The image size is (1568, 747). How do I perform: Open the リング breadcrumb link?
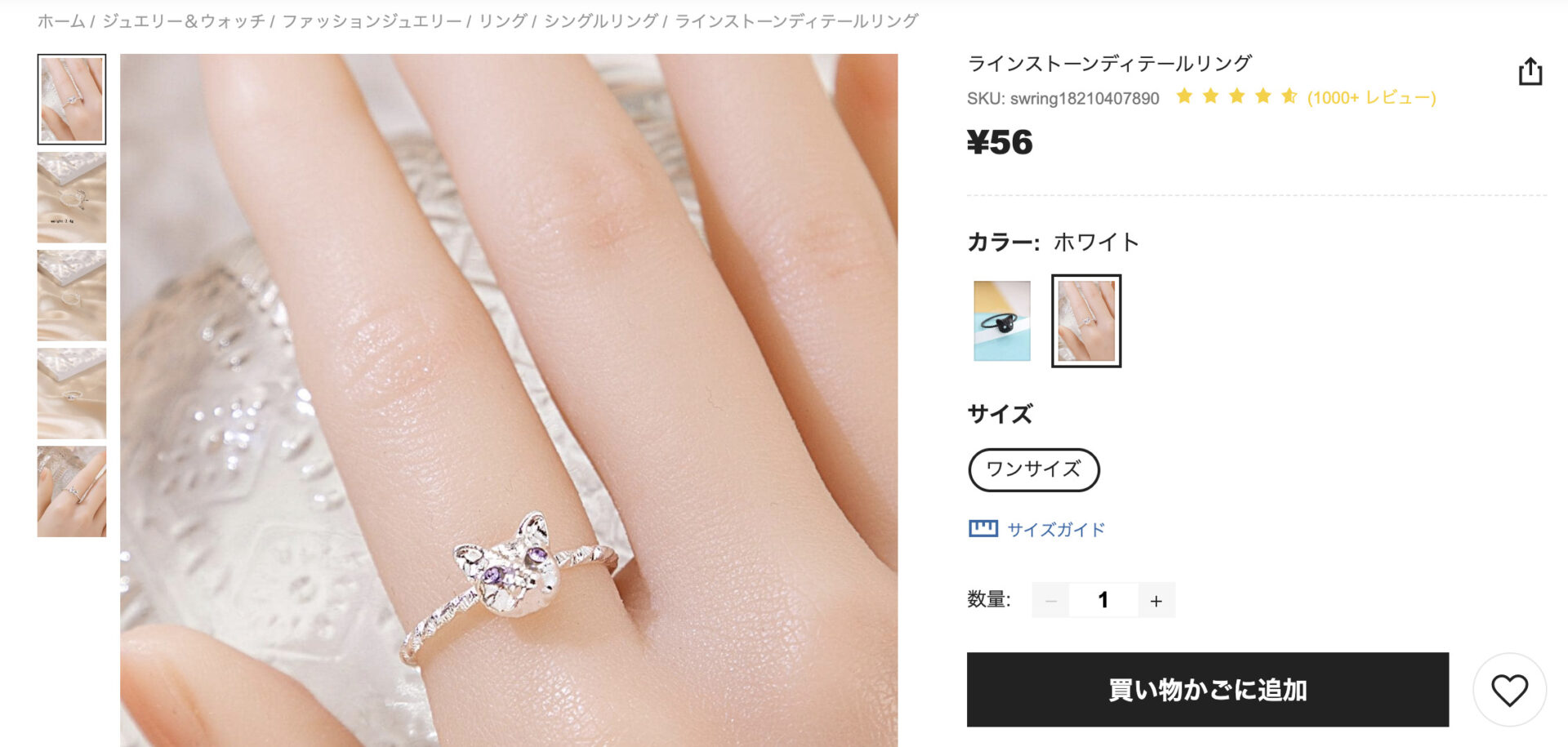(x=503, y=21)
